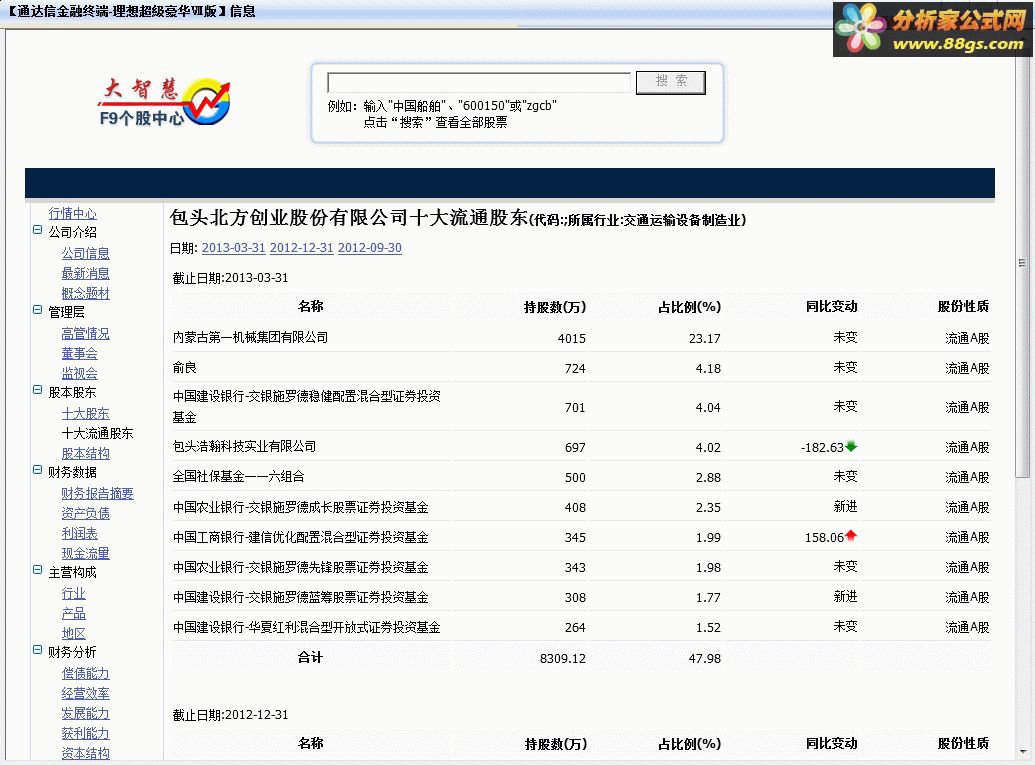Viewport: 1035px width, 765px height.
Task: Open the 董事会 link
Action: 79,353
